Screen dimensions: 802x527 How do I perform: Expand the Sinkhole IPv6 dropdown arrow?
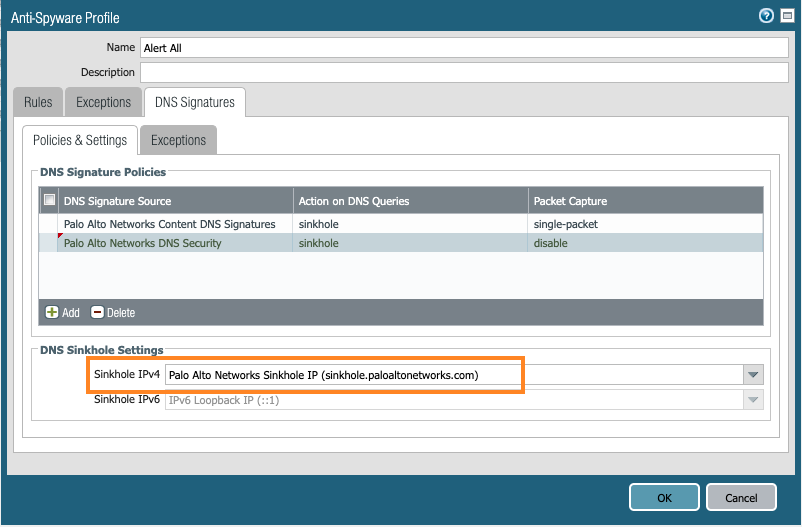(x=752, y=400)
